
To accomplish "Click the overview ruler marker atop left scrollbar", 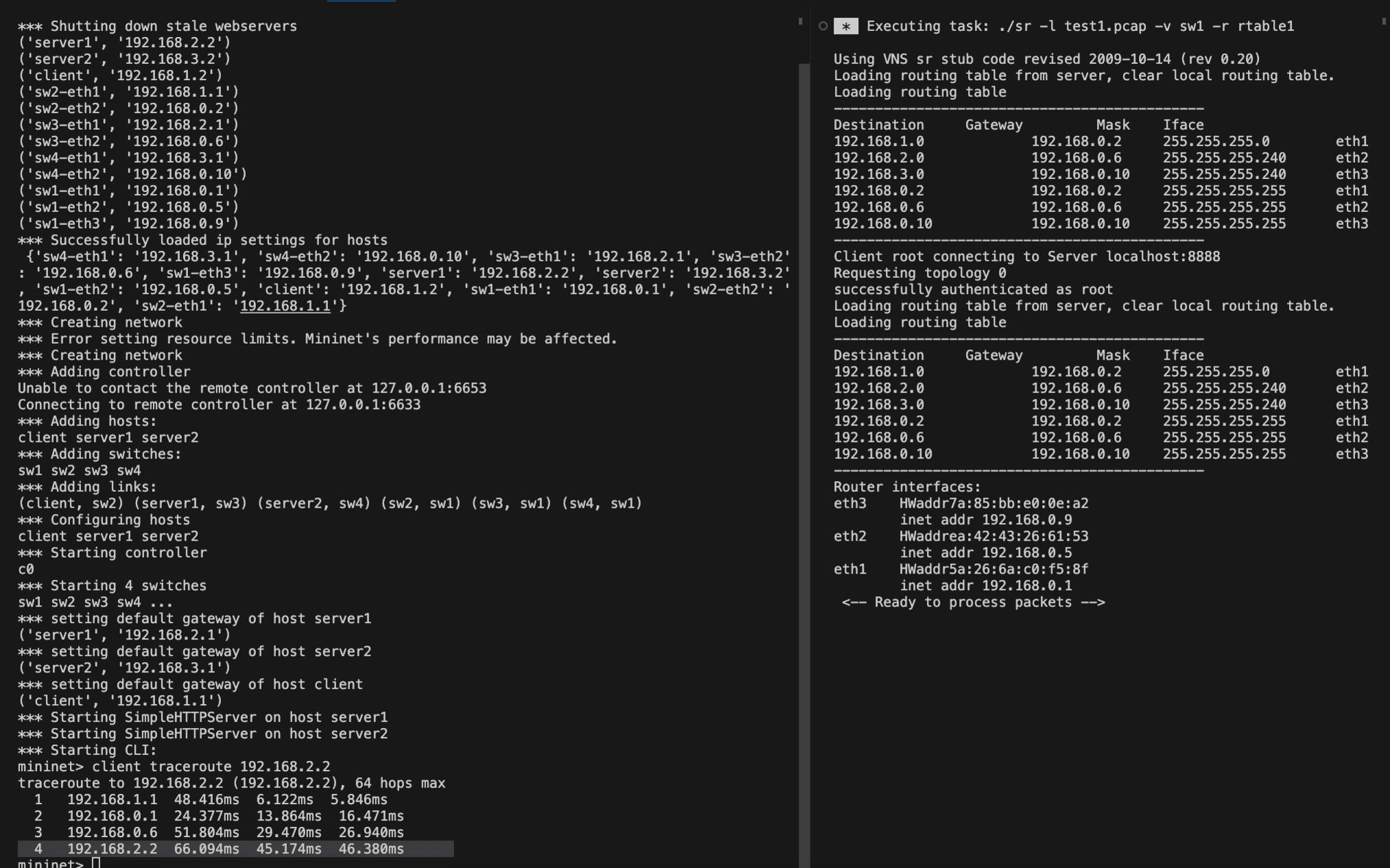I will pos(801,22).
